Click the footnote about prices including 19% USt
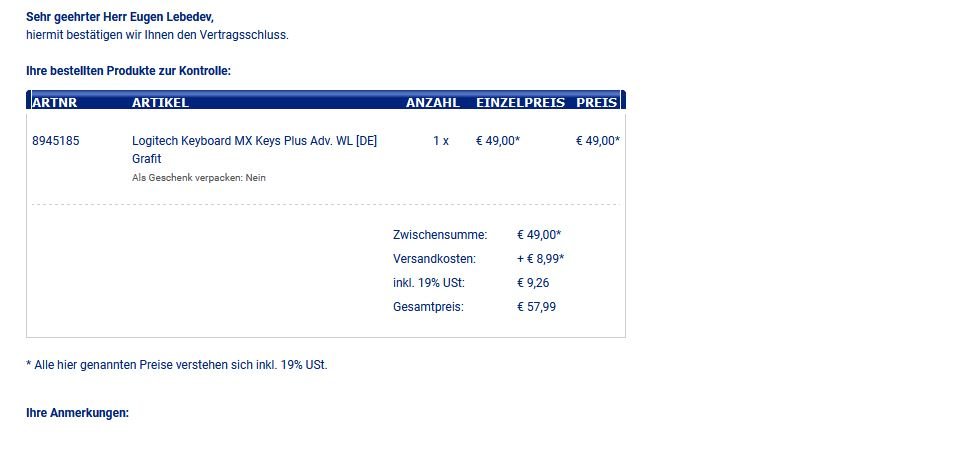Image resolution: width=962 pixels, height=472 pixels. (177, 365)
